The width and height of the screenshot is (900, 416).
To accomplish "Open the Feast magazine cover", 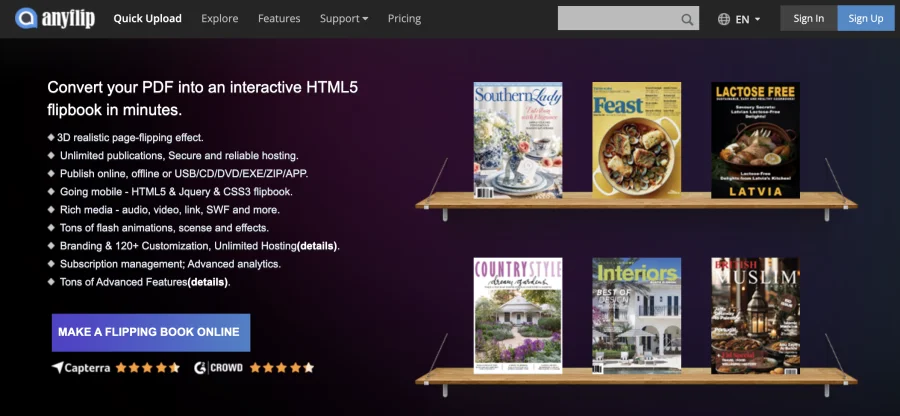I will [637, 140].
